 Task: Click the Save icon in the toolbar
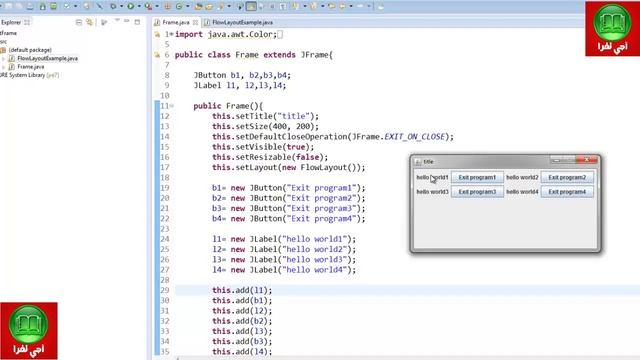coord(8,6)
